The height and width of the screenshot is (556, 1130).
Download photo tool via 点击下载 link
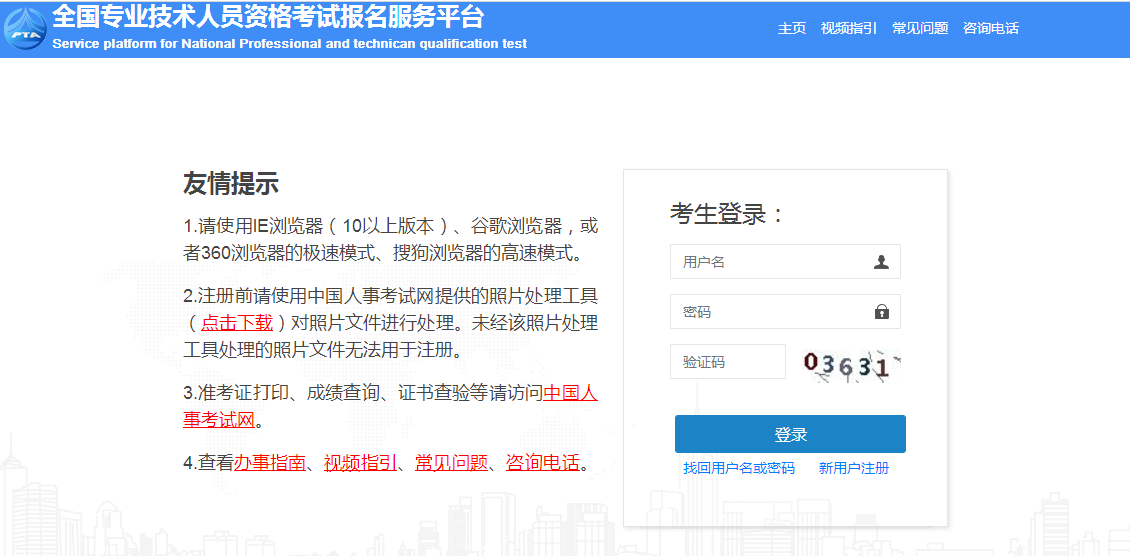(x=237, y=322)
